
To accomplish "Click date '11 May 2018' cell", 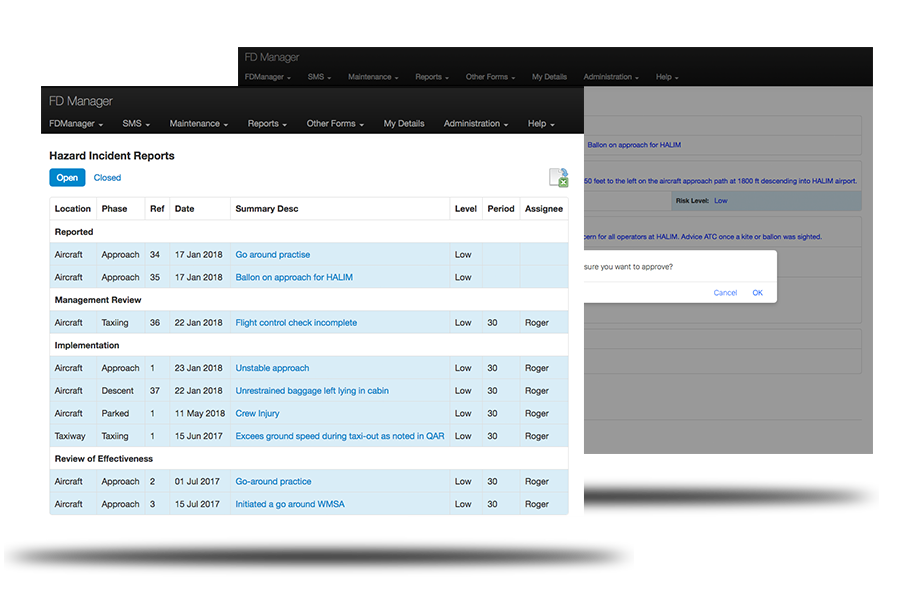I will tap(200, 413).
